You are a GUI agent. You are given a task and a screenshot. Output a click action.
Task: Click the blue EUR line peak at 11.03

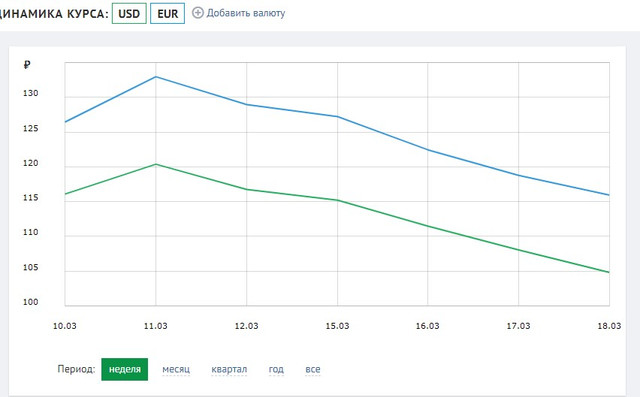pyautogui.click(x=156, y=77)
